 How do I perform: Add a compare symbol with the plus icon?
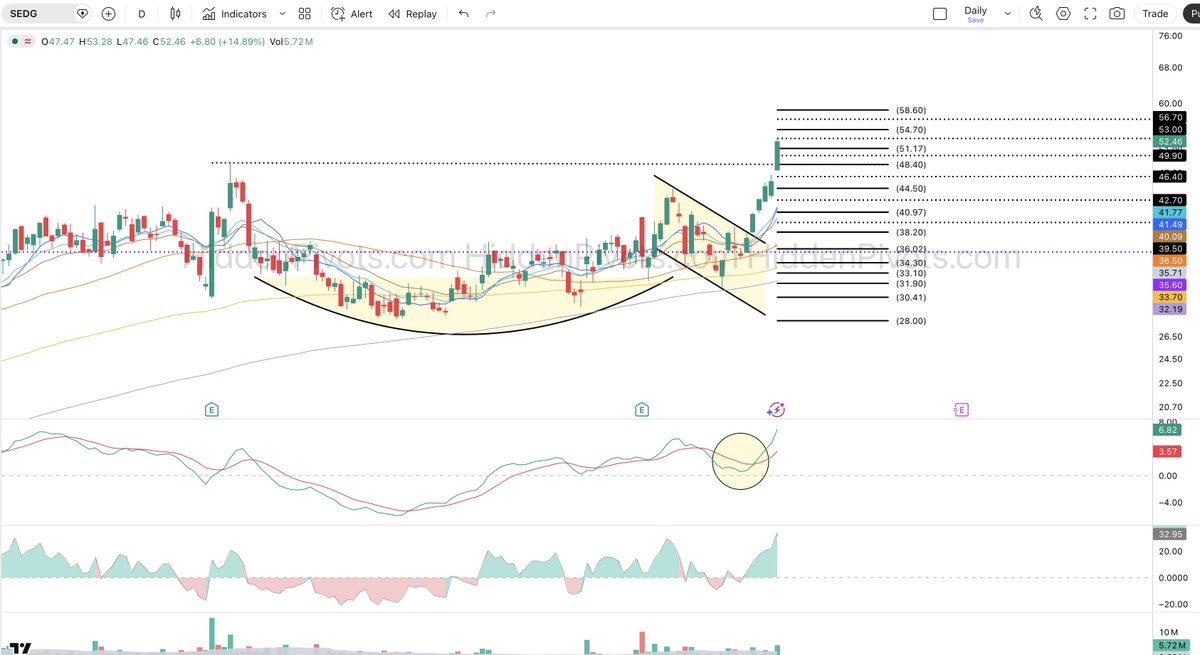(108, 14)
